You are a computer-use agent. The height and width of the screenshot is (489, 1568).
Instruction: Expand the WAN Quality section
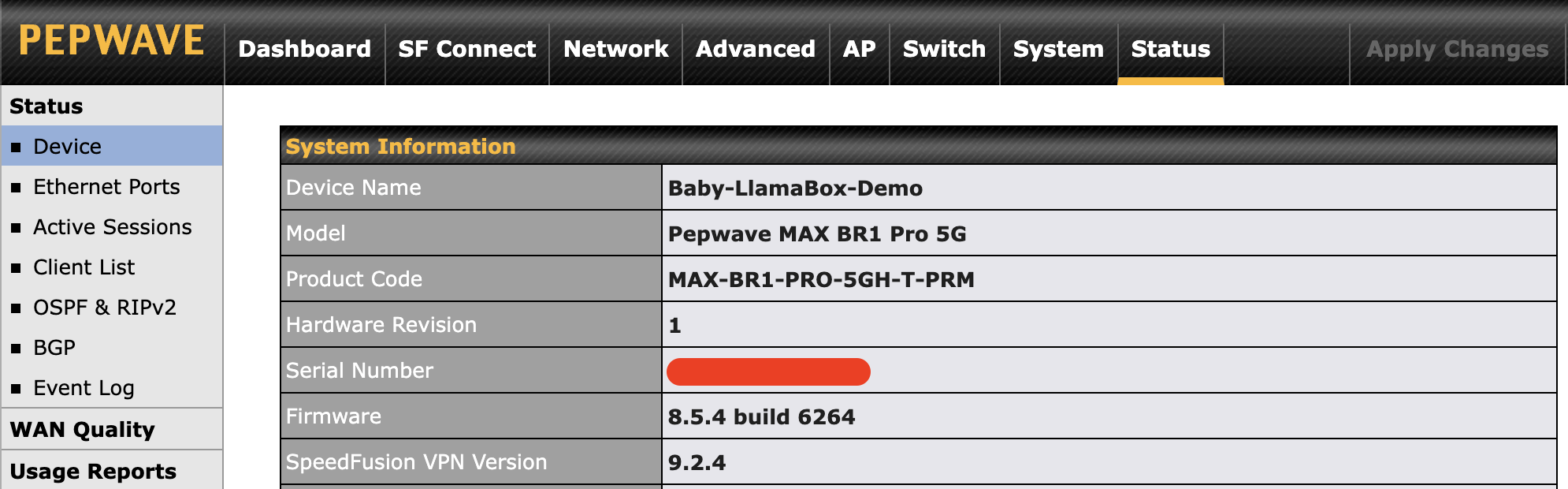pos(82,430)
